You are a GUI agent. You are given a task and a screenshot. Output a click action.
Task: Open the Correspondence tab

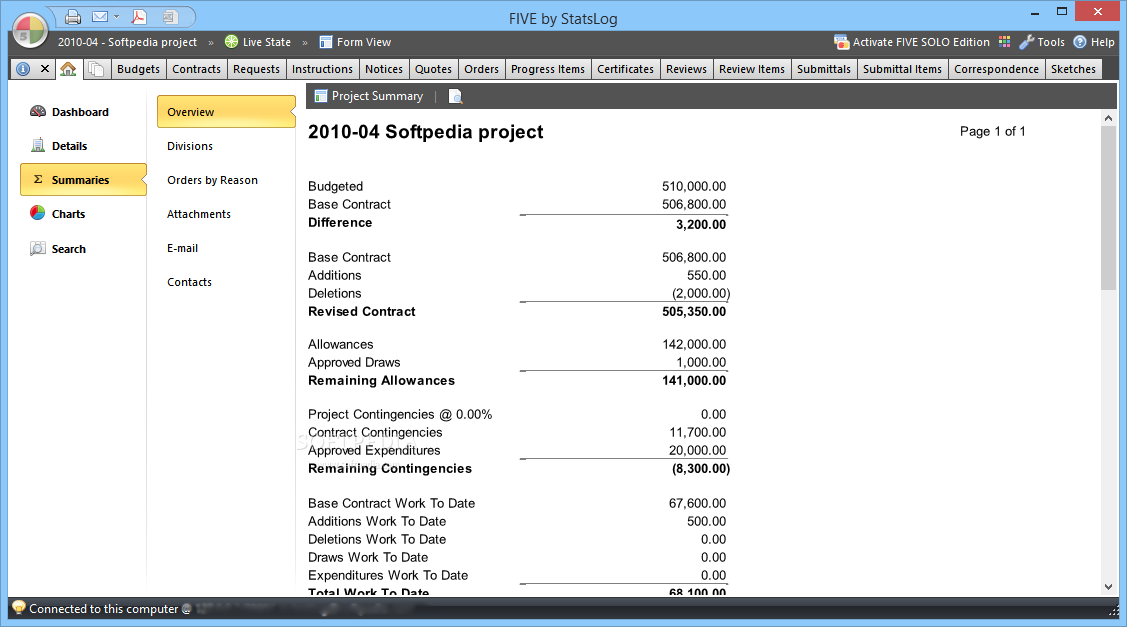pos(996,69)
